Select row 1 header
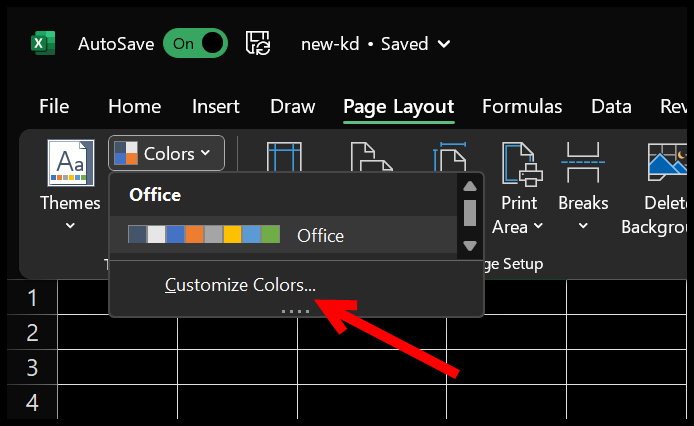This screenshot has width=694, height=426. click(x=32, y=297)
